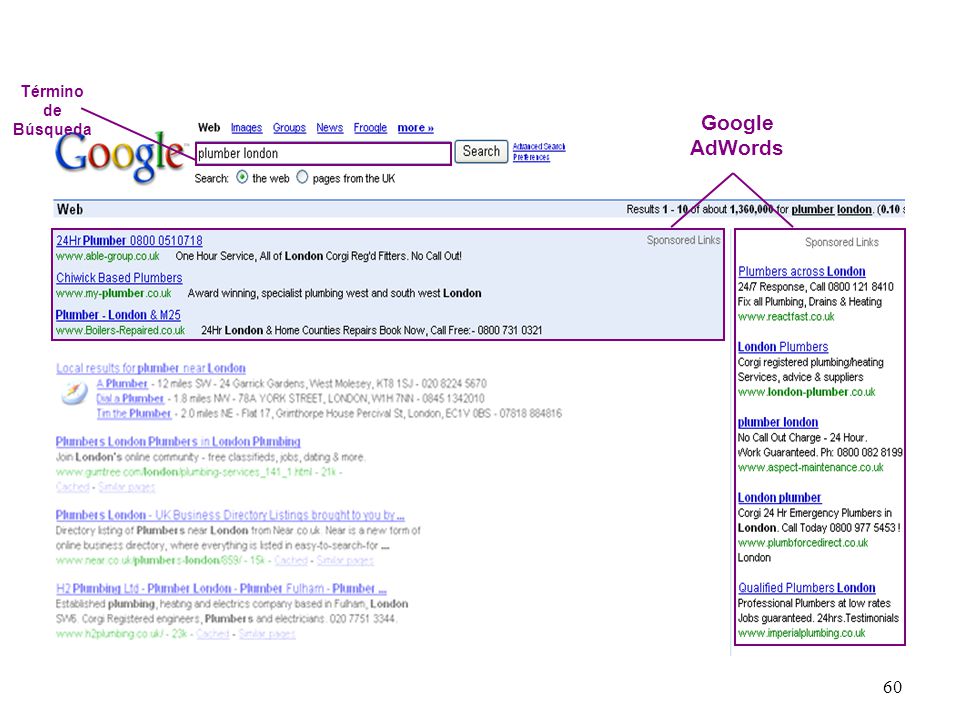The width and height of the screenshot is (960, 720).
Task: Open 'London plumber' sidebar ad by plumbforcedirect
Action: (x=779, y=497)
